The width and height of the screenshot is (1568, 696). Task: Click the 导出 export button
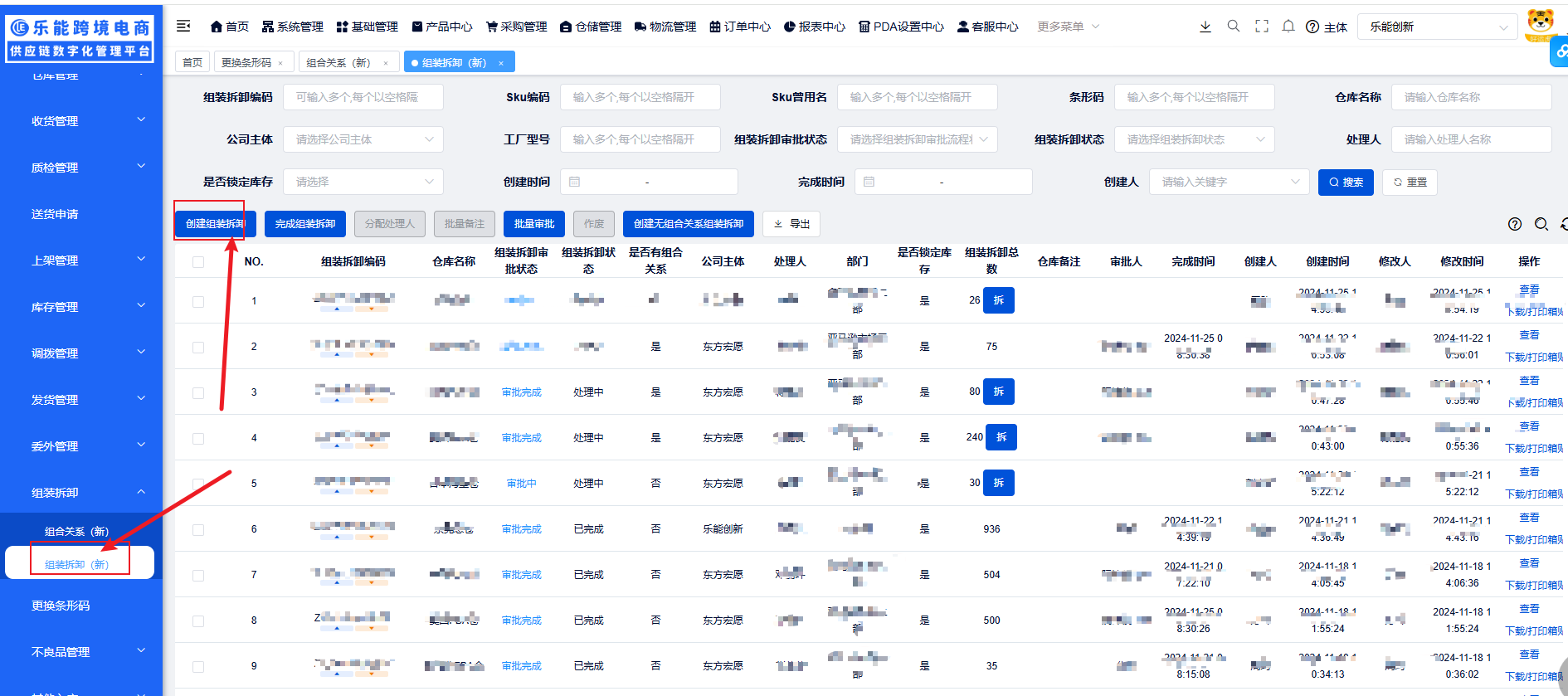pyautogui.click(x=791, y=224)
